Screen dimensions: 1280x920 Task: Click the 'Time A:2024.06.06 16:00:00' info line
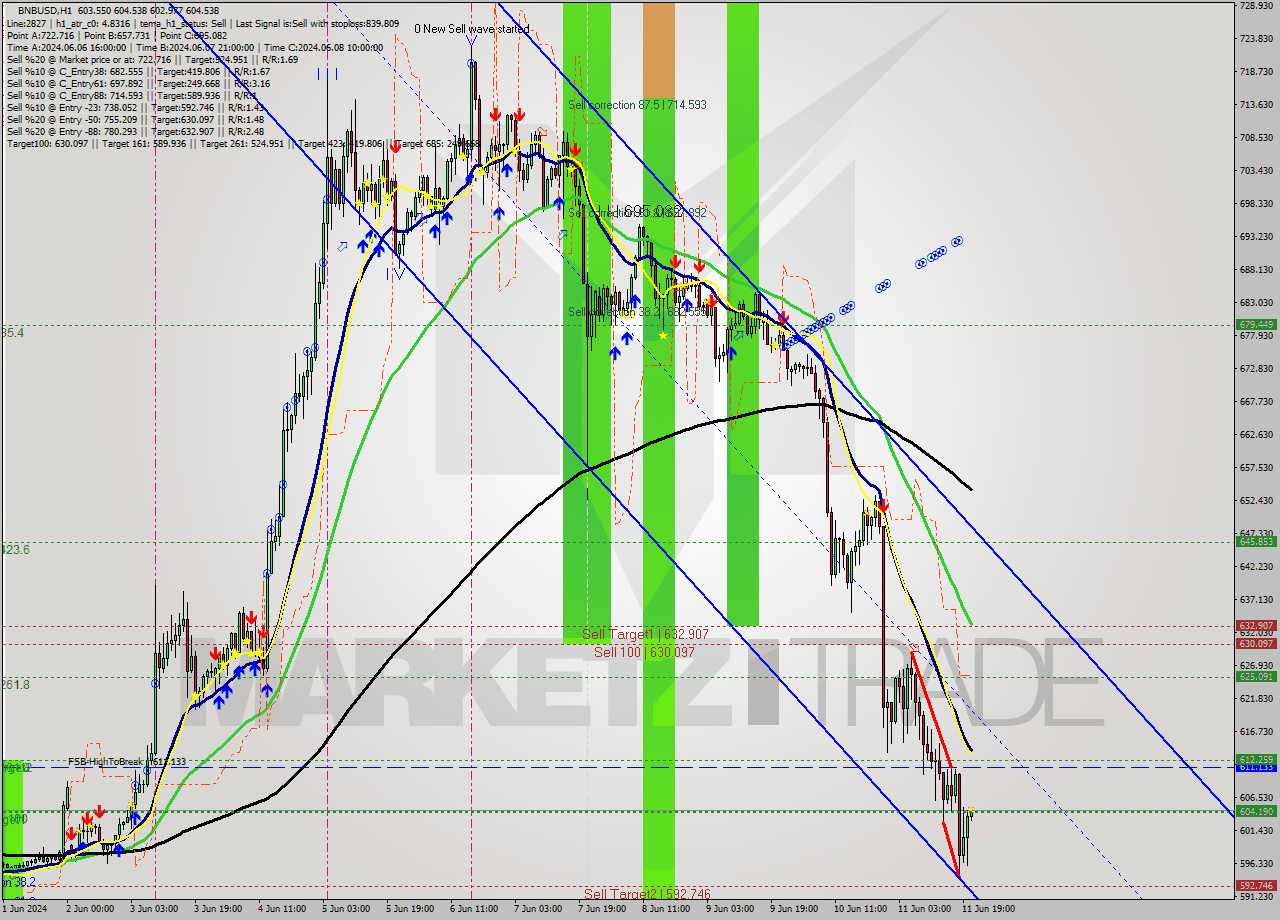pos(195,47)
